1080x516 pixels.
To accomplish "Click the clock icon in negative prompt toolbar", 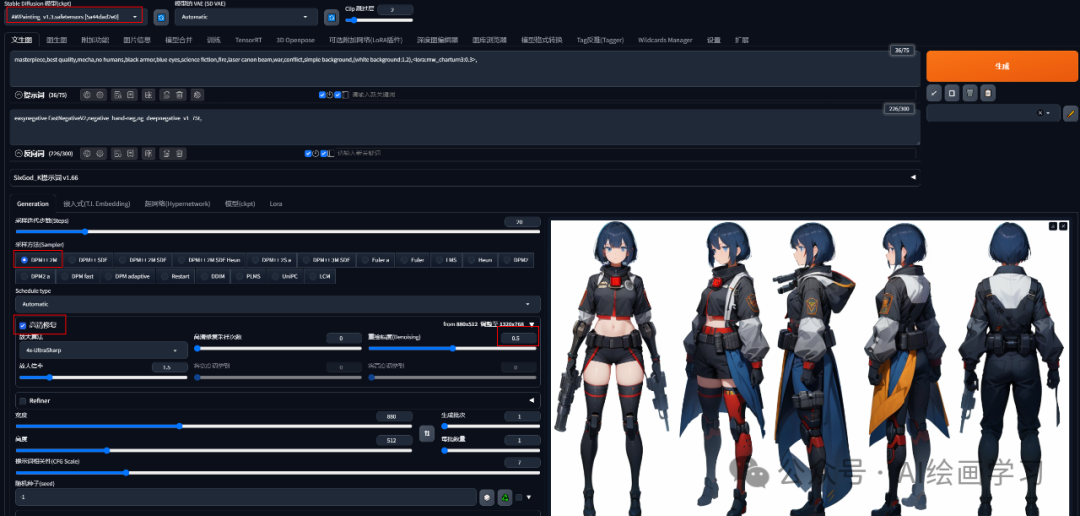I will (x=316, y=153).
